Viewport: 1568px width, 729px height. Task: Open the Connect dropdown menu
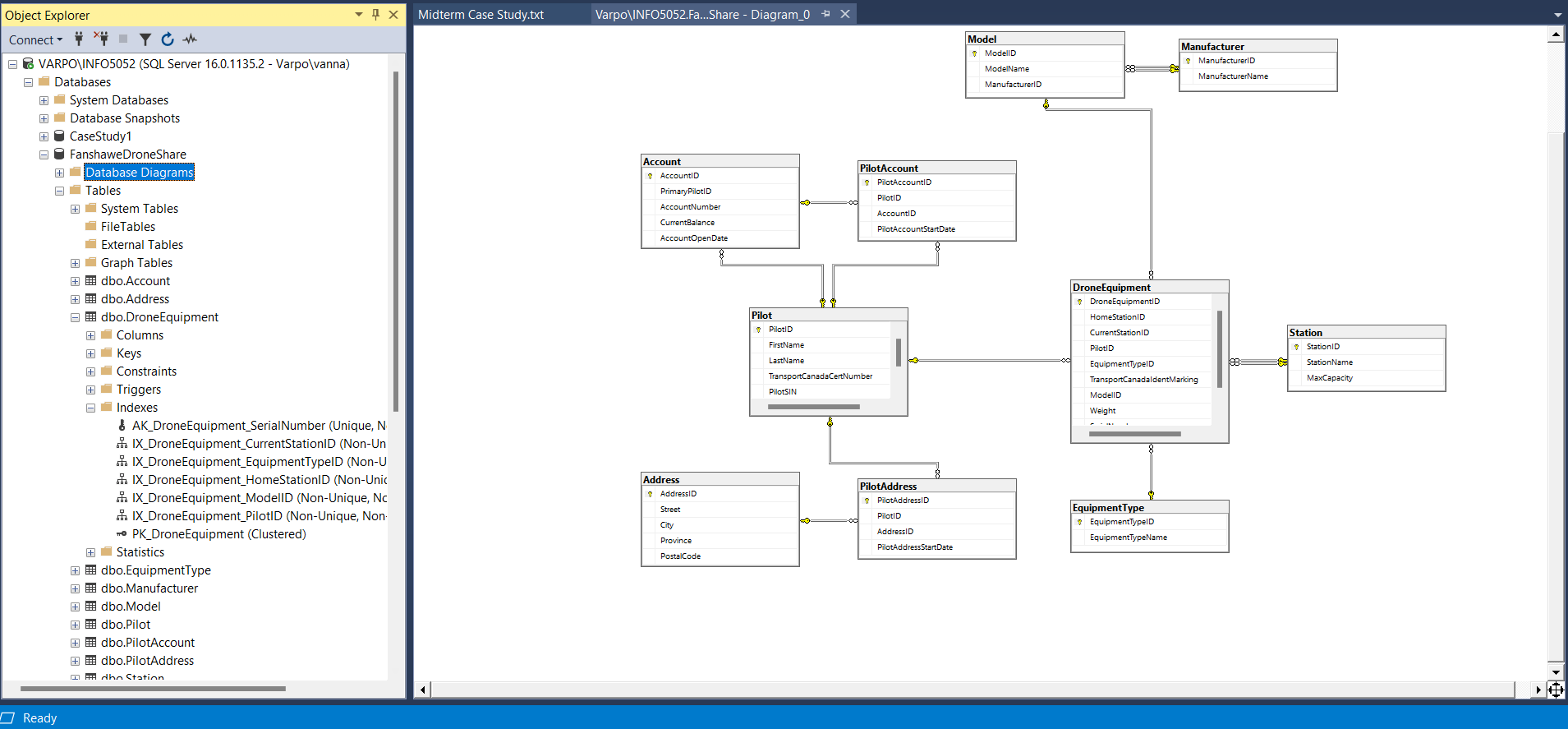(x=35, y=39)
